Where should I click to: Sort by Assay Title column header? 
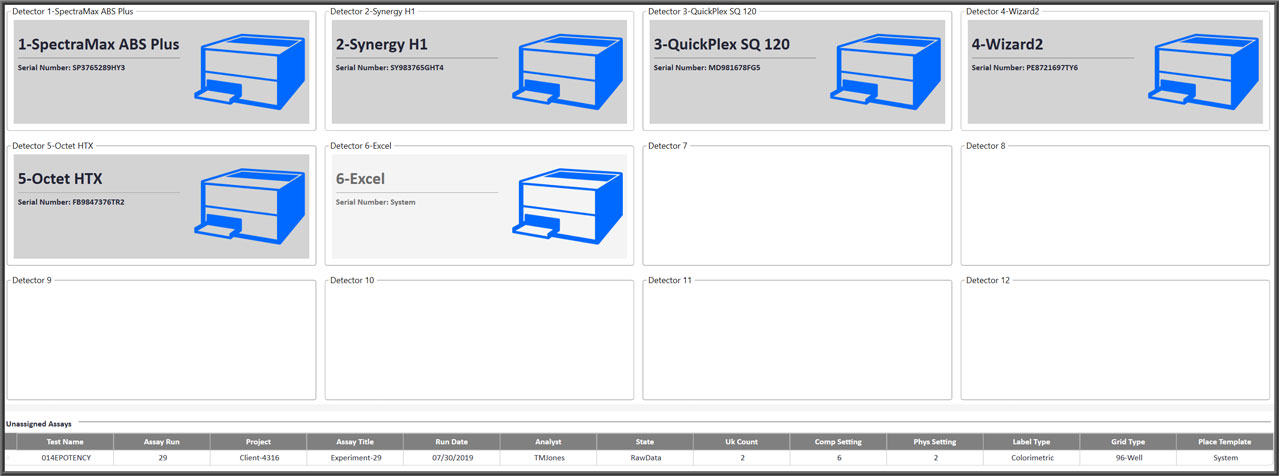coord(355,441)
